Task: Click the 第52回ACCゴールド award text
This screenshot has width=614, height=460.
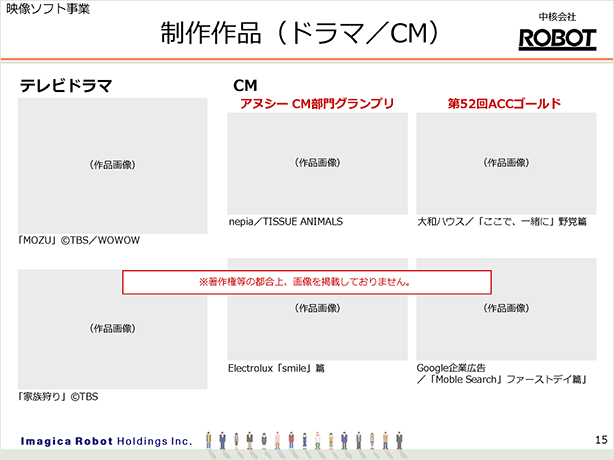Action: click(x=504, y=104)
